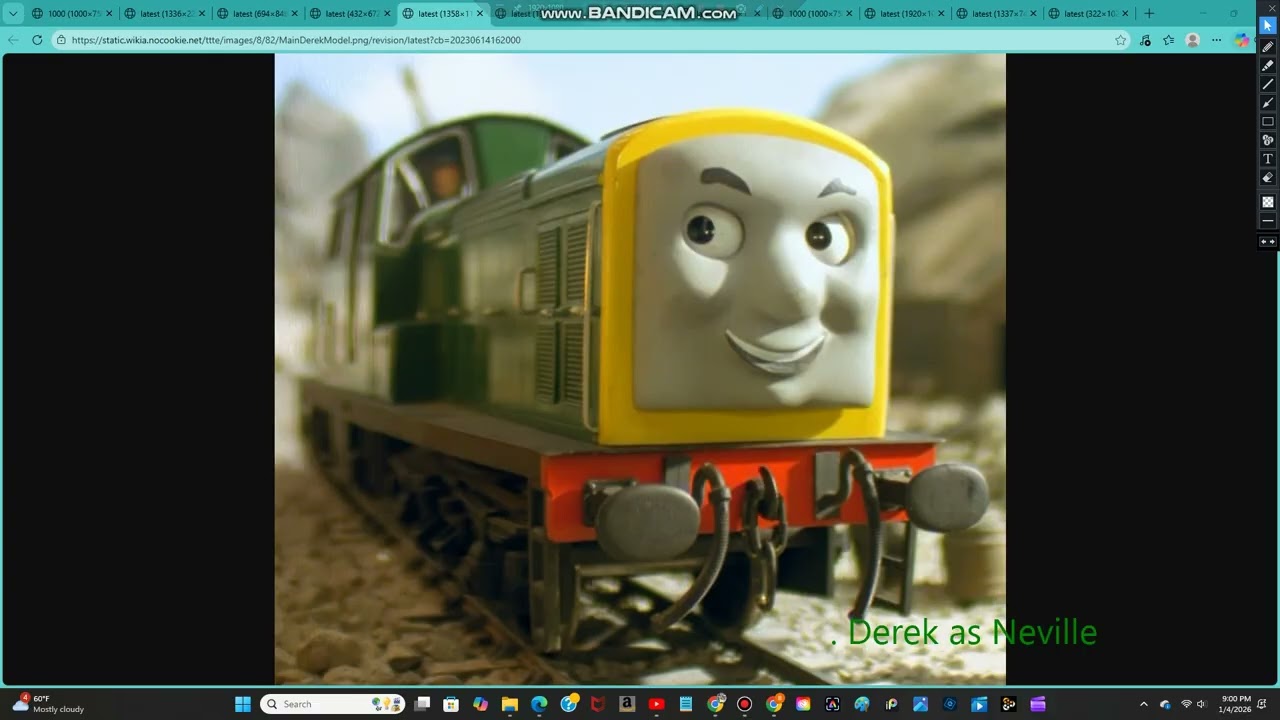Add this page to favorites star
The width and height of the screenshot is (1280, 720).
click(1120, 40)
